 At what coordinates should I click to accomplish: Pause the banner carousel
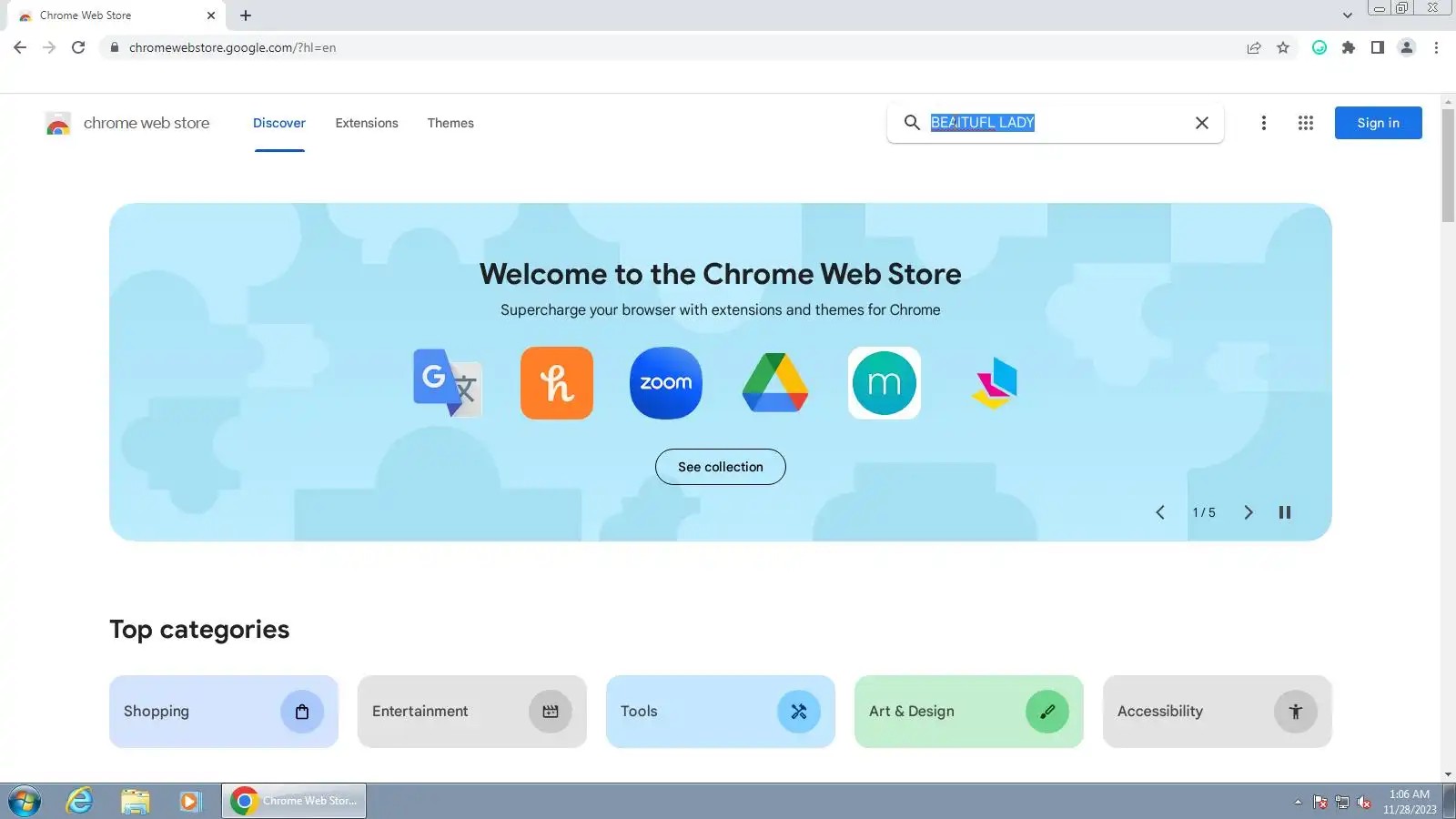[1285, 512]
